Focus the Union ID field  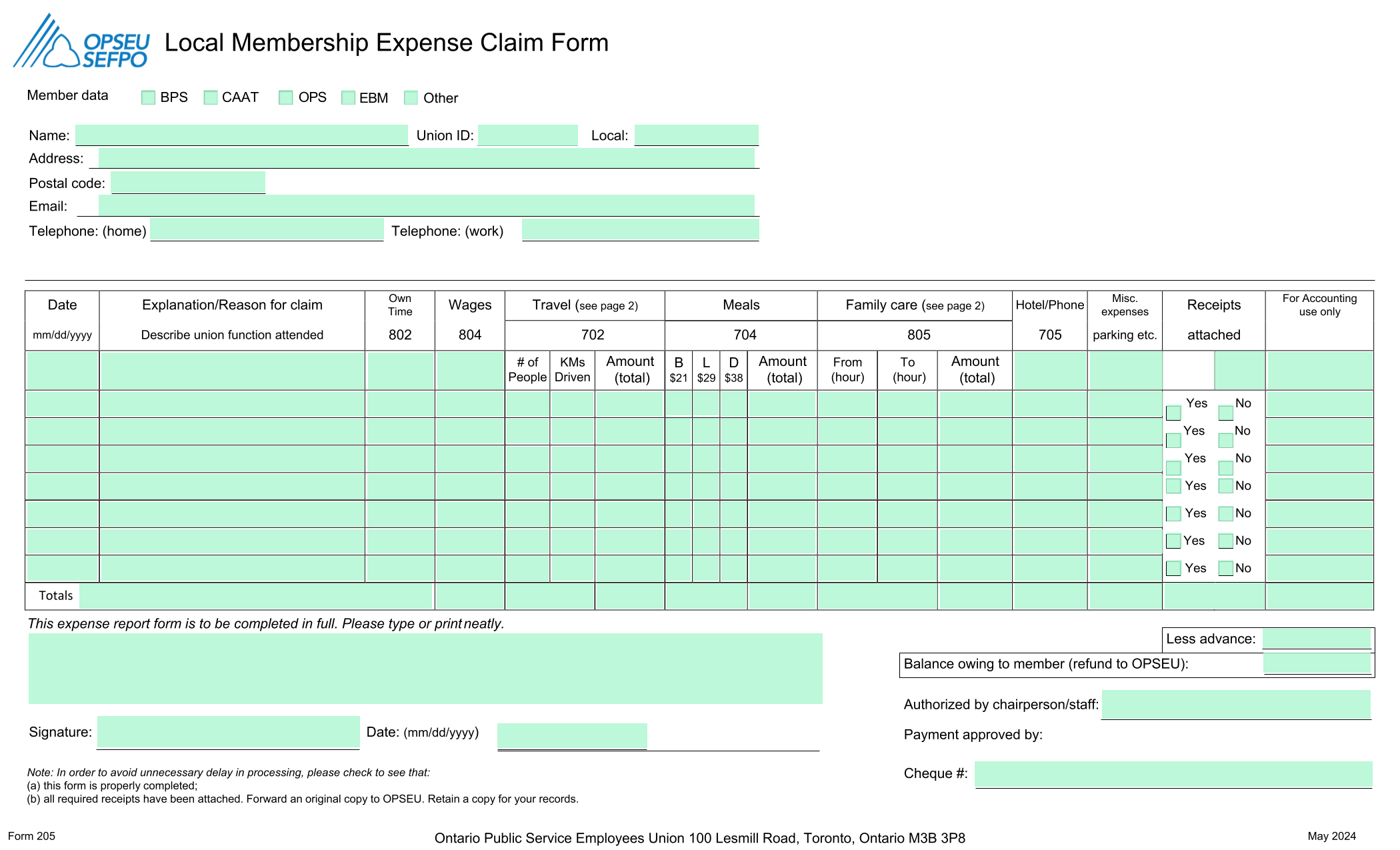(528, 135)
